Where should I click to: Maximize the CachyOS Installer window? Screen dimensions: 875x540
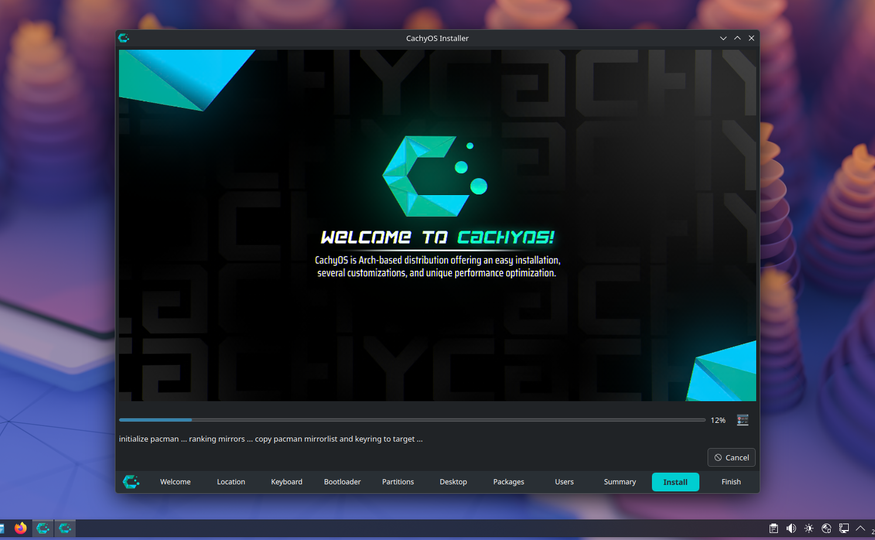(x=737, y=38)
